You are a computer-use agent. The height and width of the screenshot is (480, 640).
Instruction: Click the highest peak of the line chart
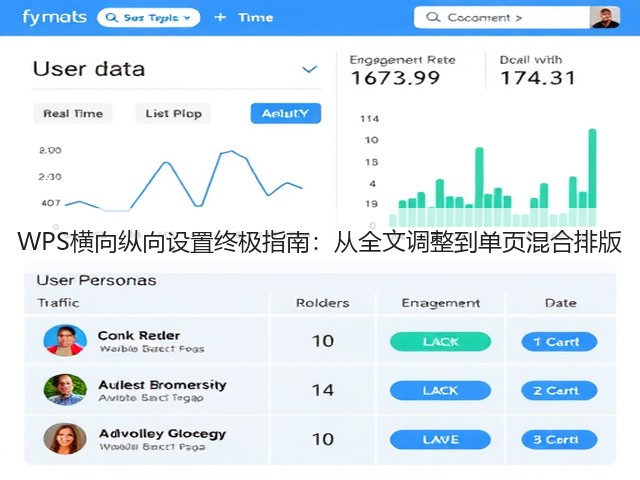(x=231, y=151)
